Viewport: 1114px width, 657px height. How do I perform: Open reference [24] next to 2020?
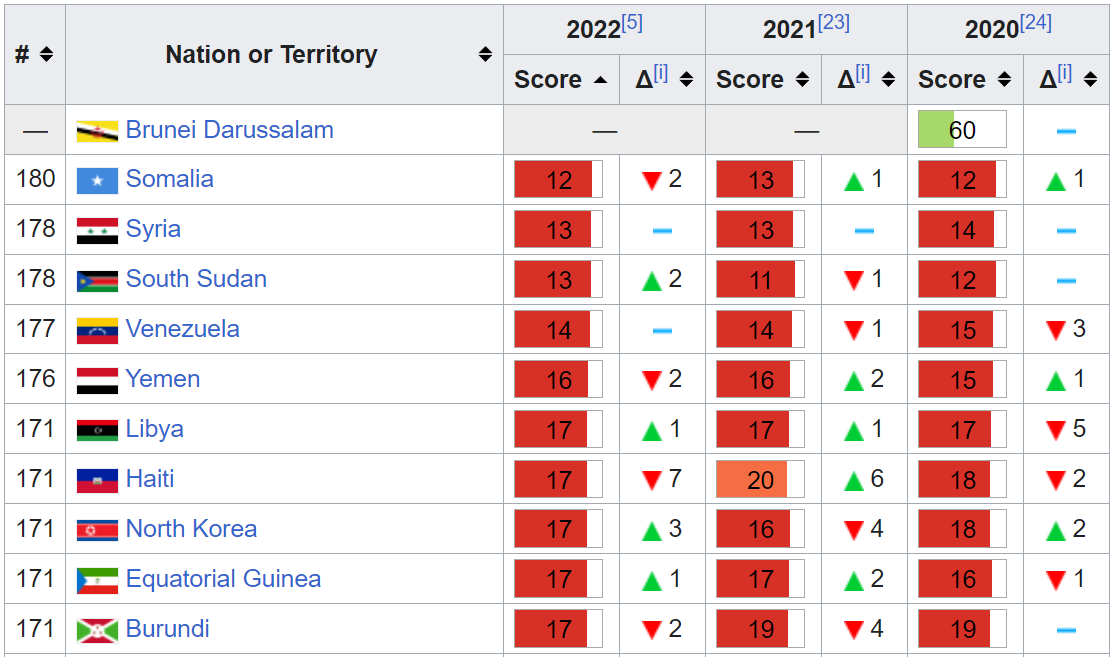1036,23
